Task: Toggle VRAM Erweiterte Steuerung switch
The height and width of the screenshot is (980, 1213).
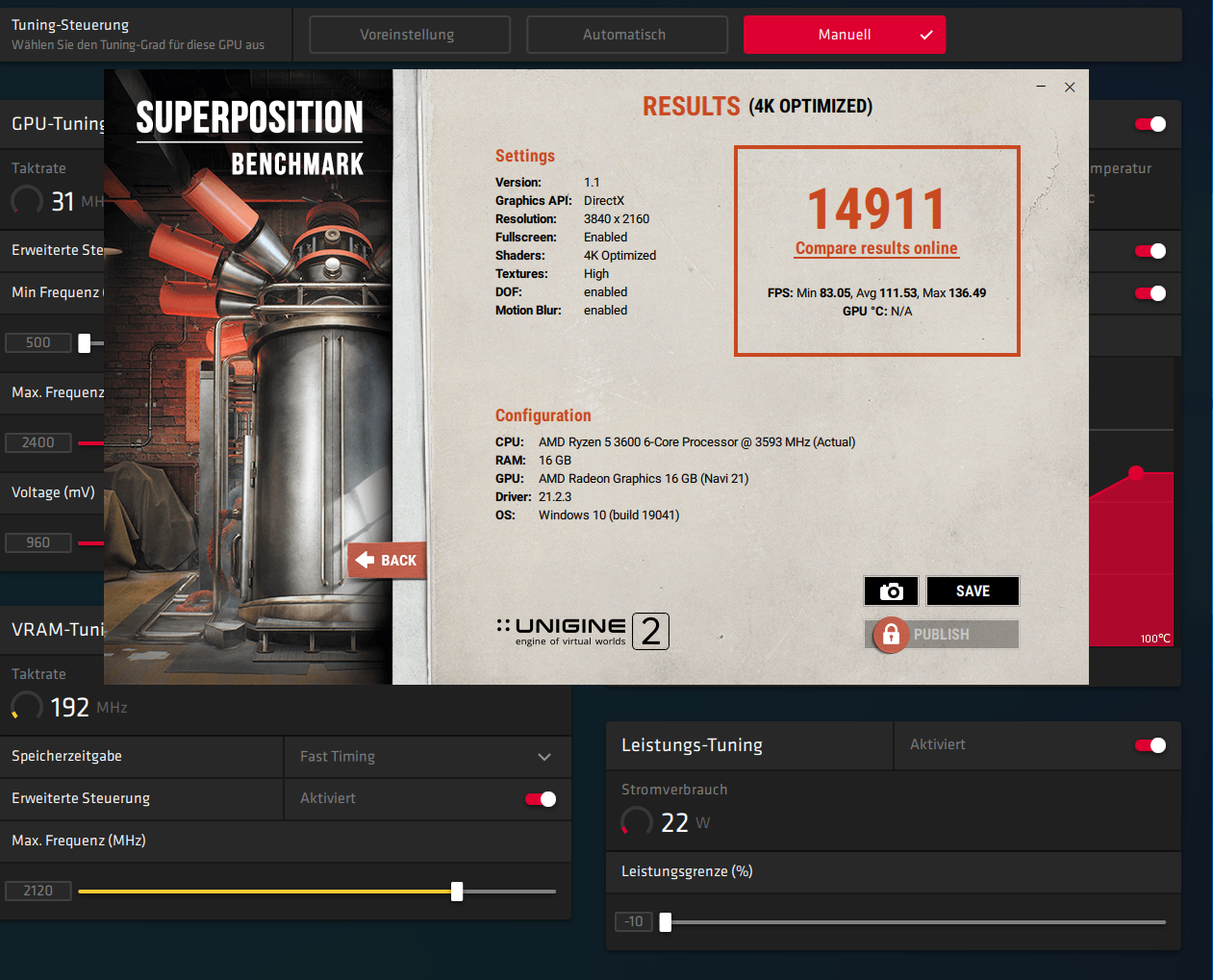Action: pyautogui.click(x=541, y=799)
